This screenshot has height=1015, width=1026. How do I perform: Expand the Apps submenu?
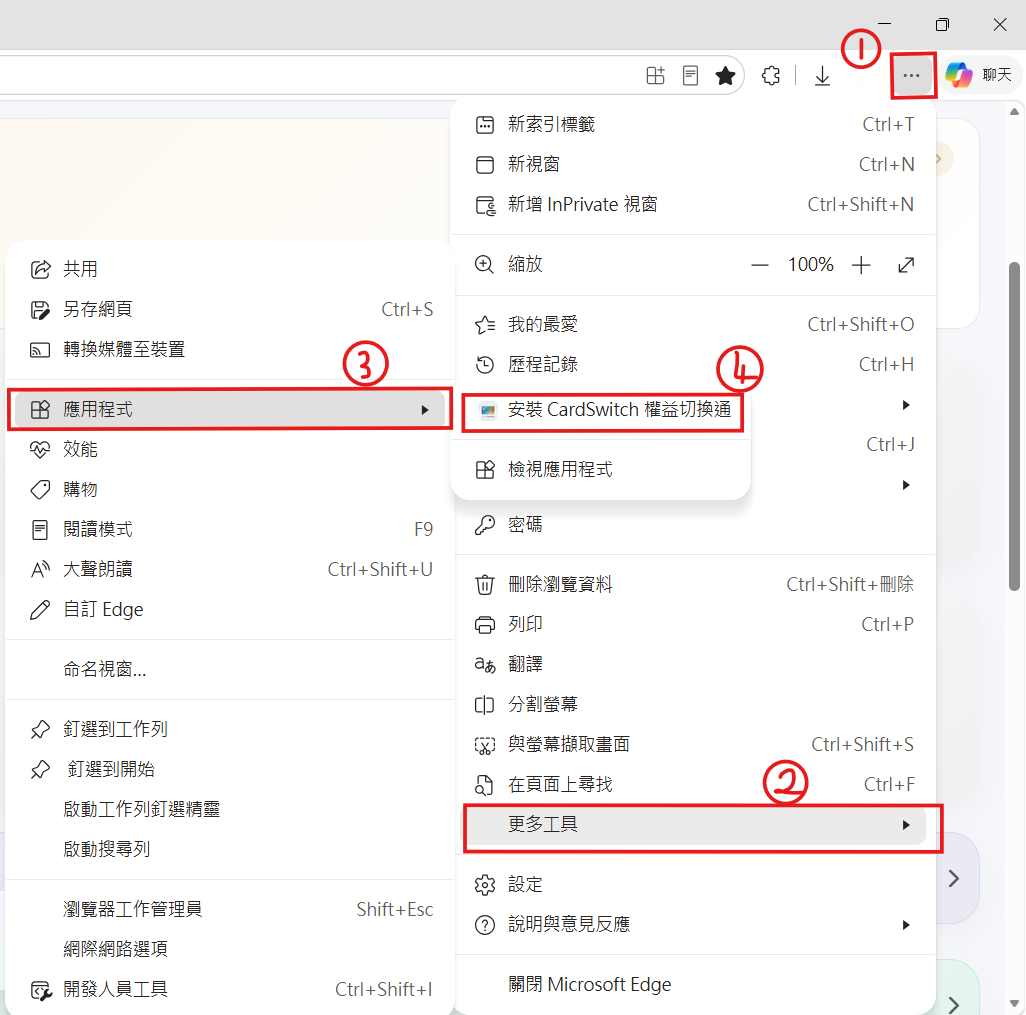coord(230,410)
